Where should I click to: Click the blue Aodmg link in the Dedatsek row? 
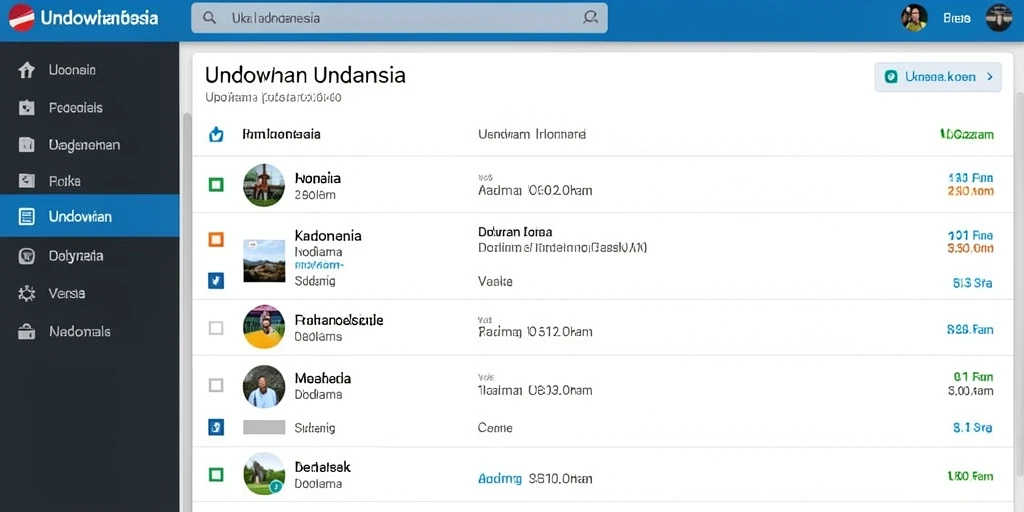click(500, 479)
